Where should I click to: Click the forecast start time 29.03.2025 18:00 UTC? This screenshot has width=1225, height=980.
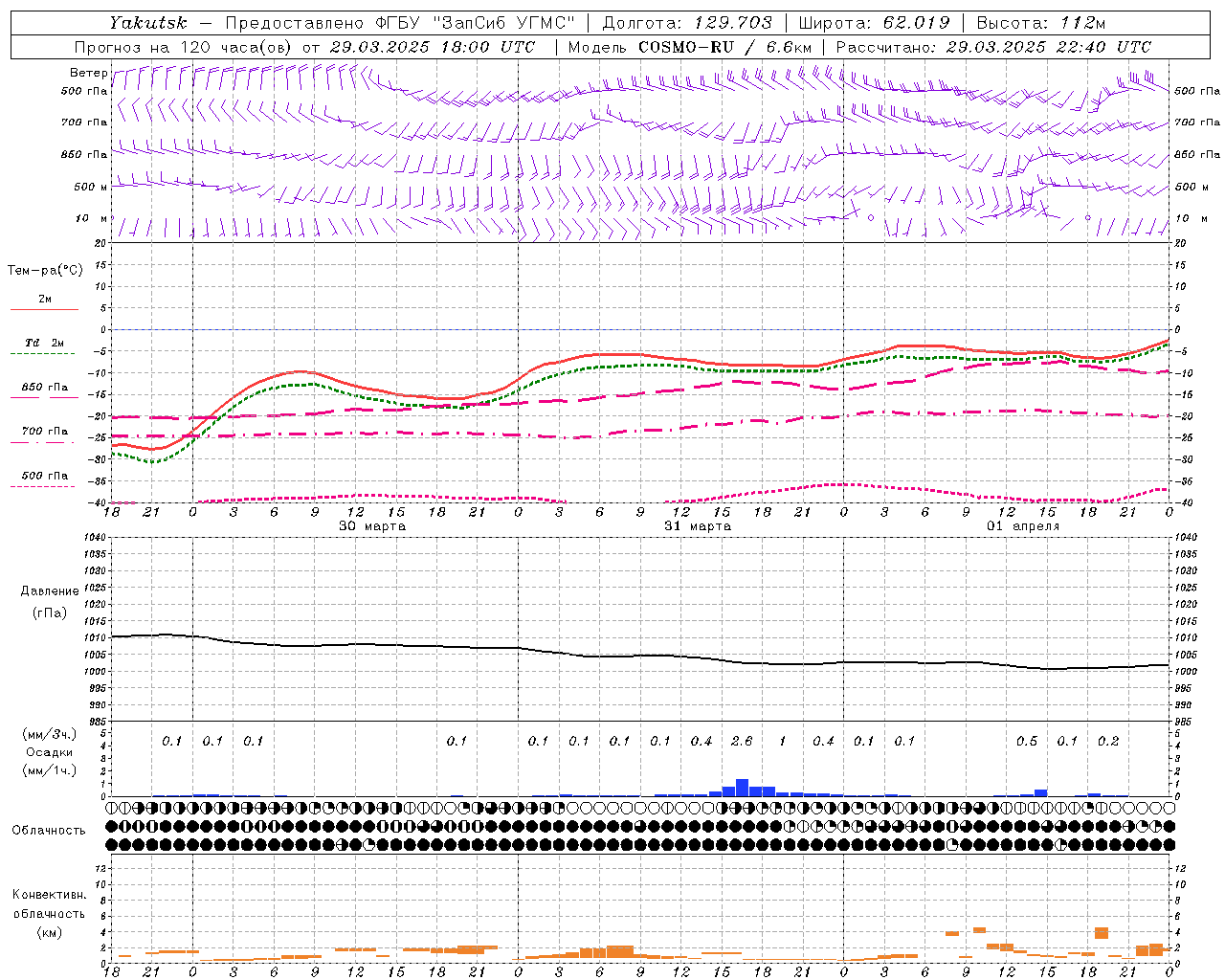coord(432,47)
